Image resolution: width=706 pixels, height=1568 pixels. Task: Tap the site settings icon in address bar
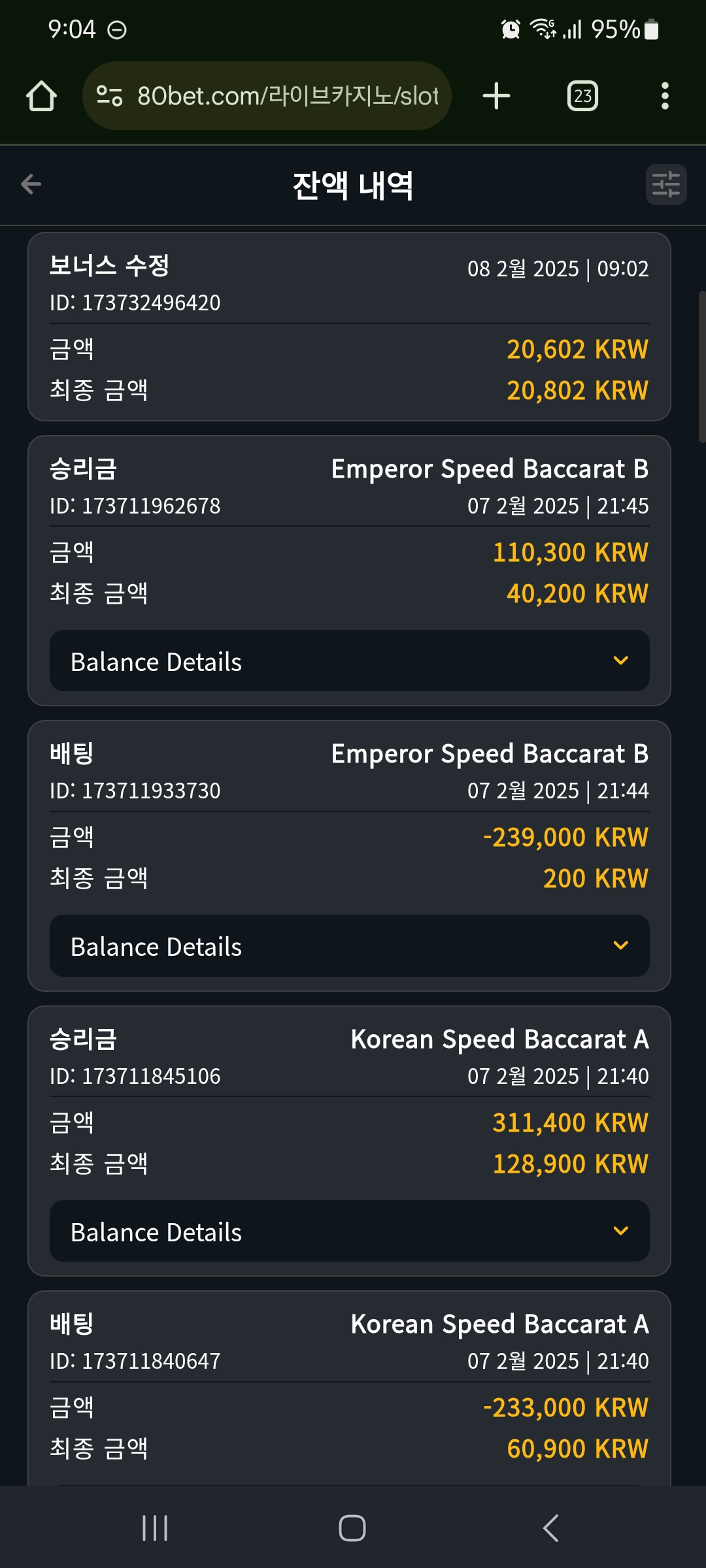(x=109, y=96)
